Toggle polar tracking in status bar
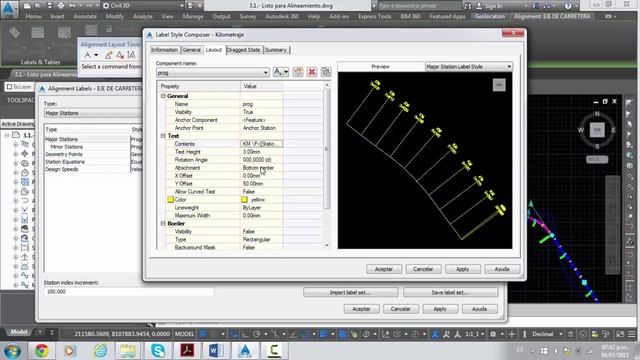Screen dimensions: 640x360 [x=257, y=334]
